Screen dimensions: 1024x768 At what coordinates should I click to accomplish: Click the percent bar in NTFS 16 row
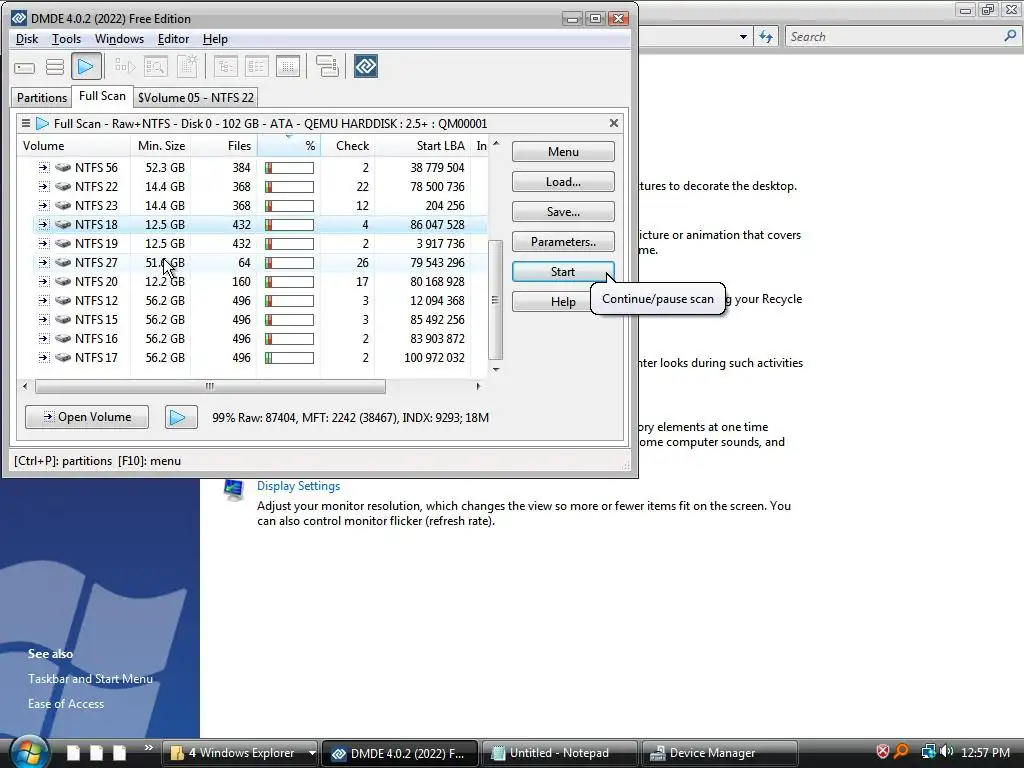(289, 339)
